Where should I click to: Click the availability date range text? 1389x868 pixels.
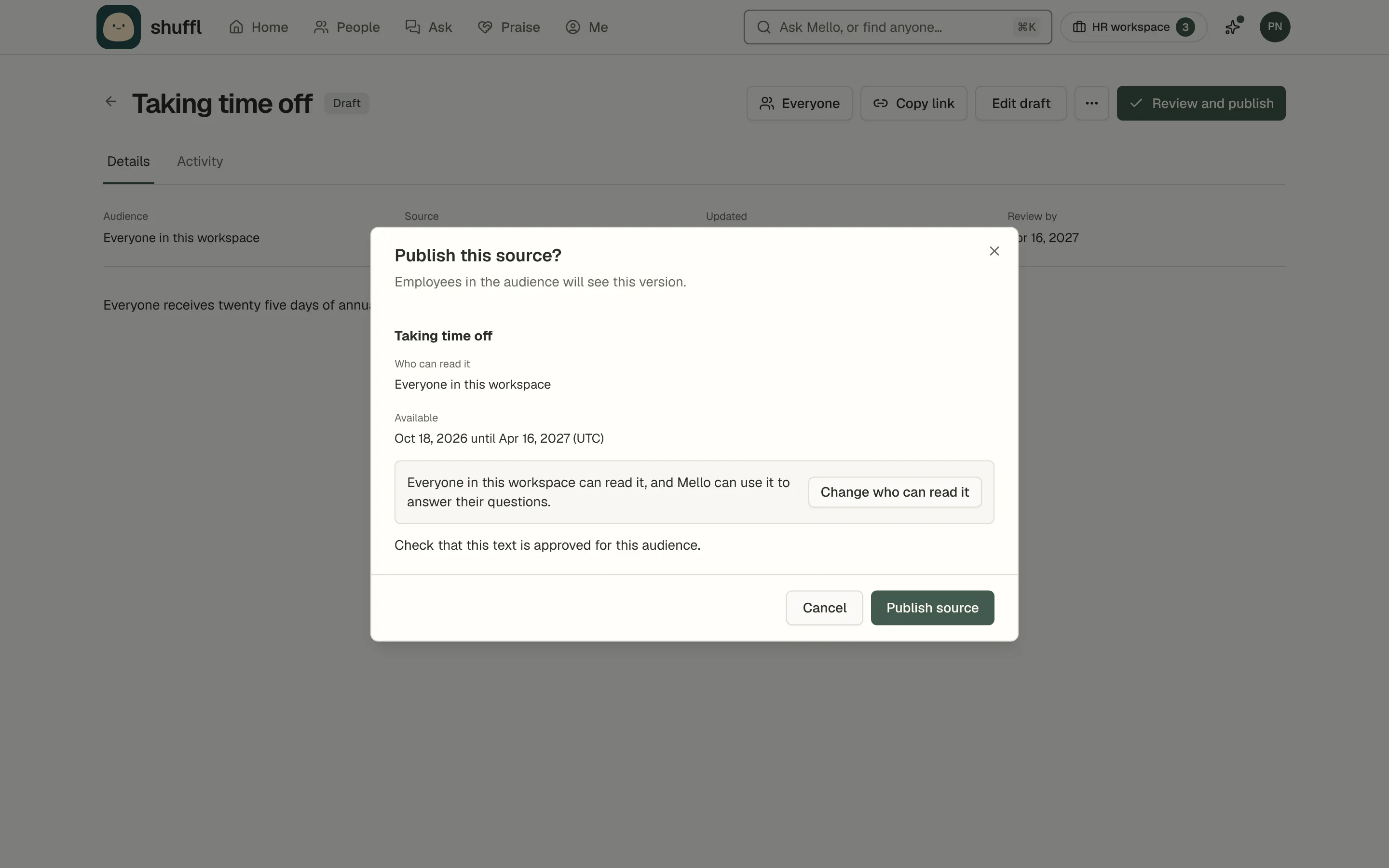pos(499,439)
